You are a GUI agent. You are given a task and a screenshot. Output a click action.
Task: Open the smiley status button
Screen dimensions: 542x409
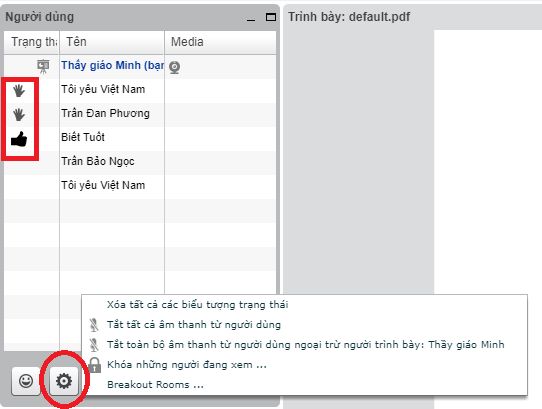click(26, 381)
